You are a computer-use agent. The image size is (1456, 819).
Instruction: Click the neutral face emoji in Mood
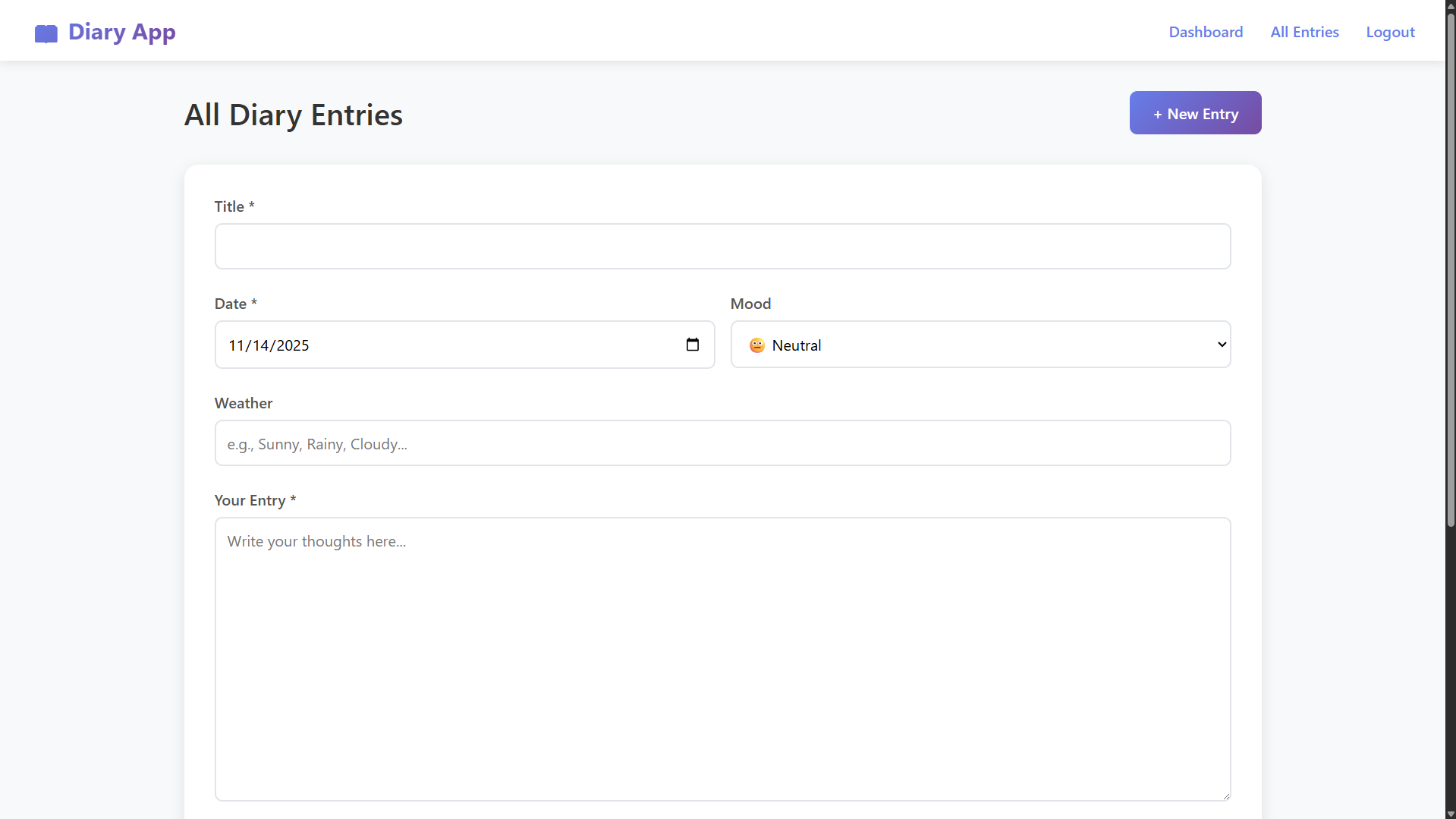click(756, 345)
